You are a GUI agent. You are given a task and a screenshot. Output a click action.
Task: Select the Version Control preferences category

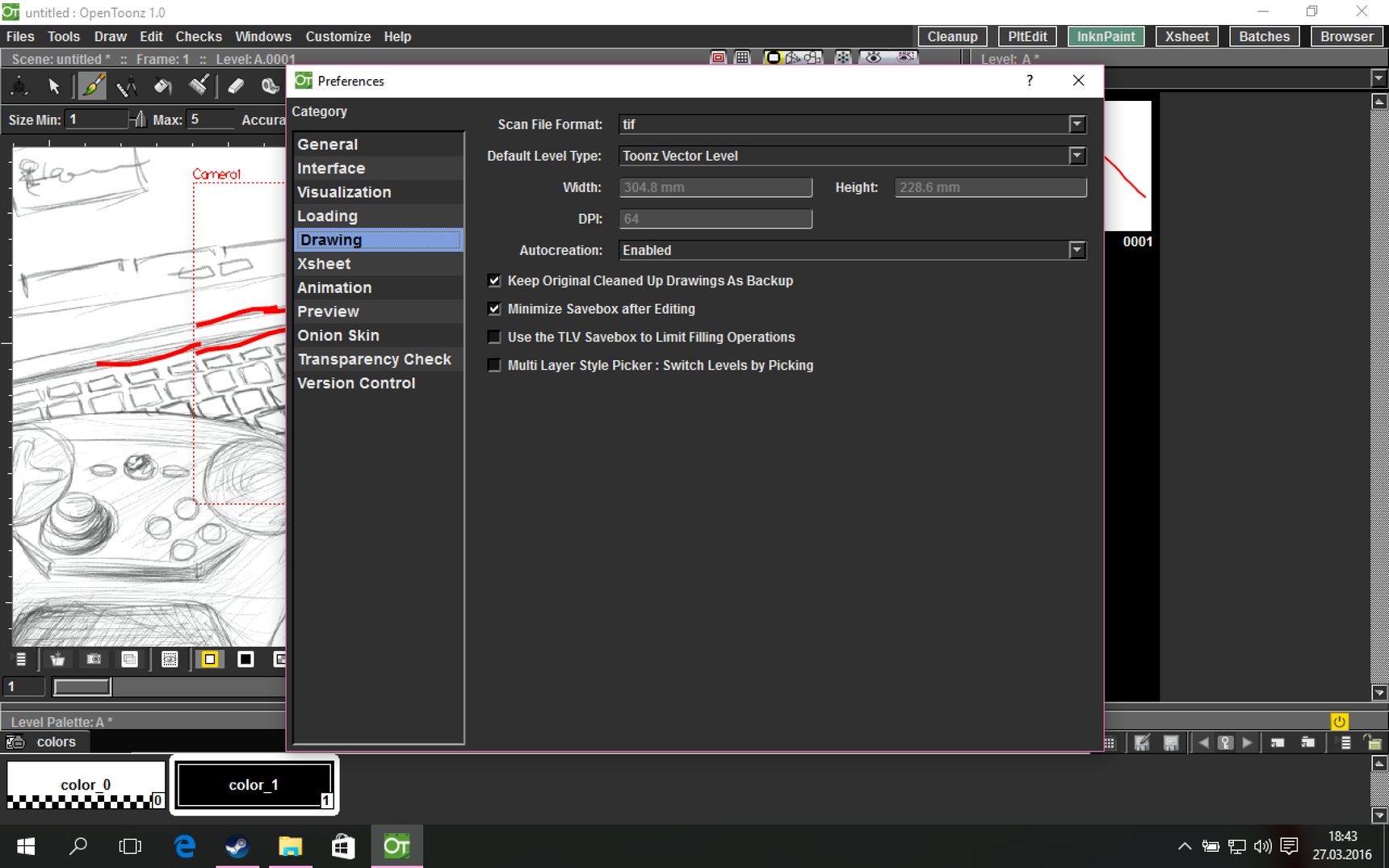click(379, 383)
